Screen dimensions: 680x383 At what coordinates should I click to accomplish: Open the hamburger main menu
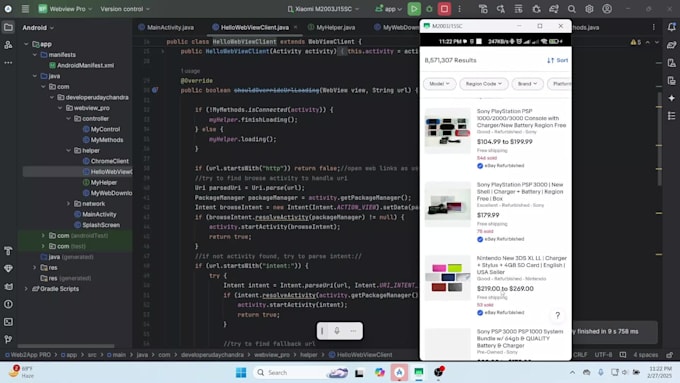click(25, 9)
